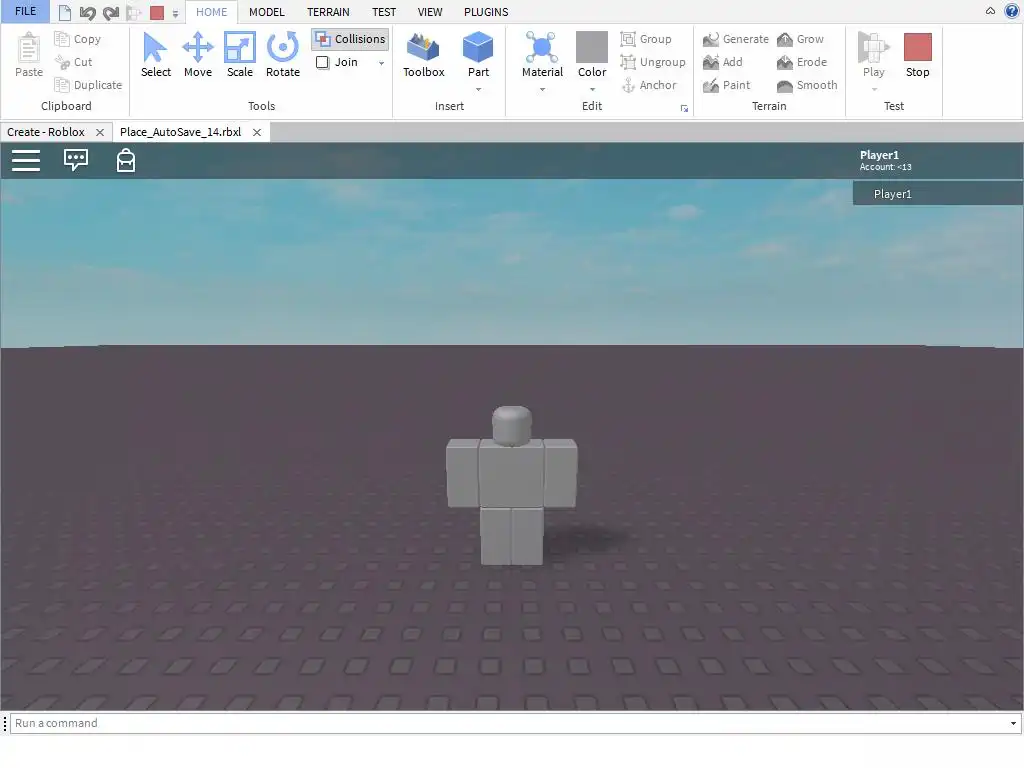Switch to the TEST ribbon tab
The width and height of the screenshot is (1024, 768).
384,12
